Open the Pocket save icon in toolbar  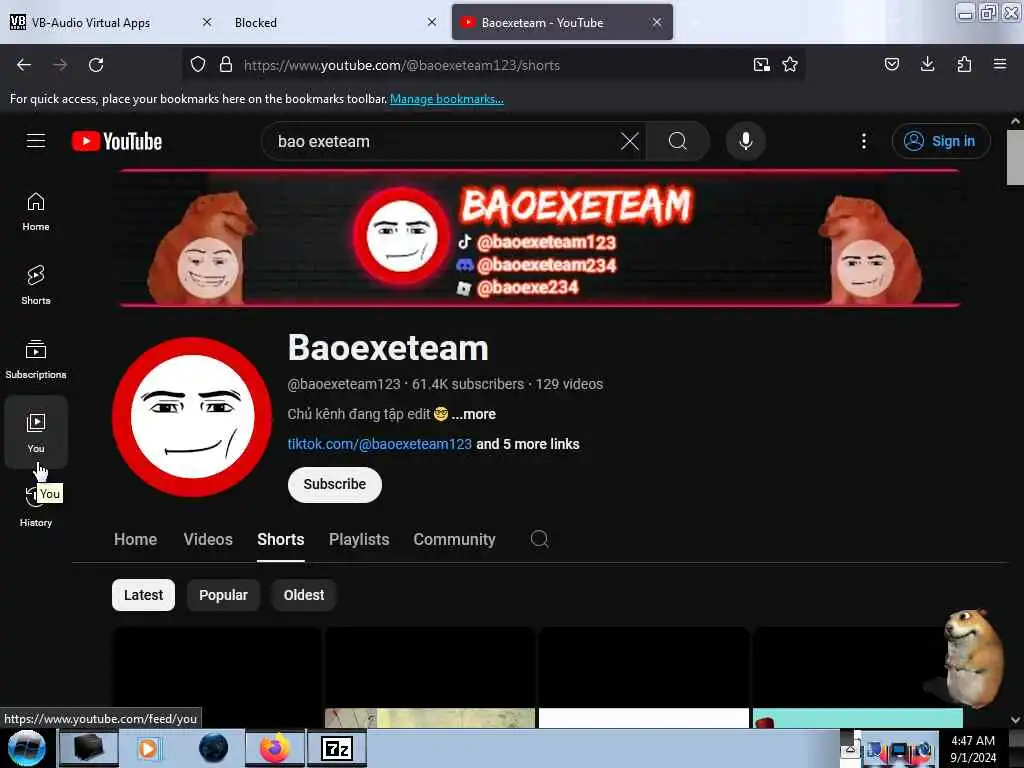tap(891, 64)
